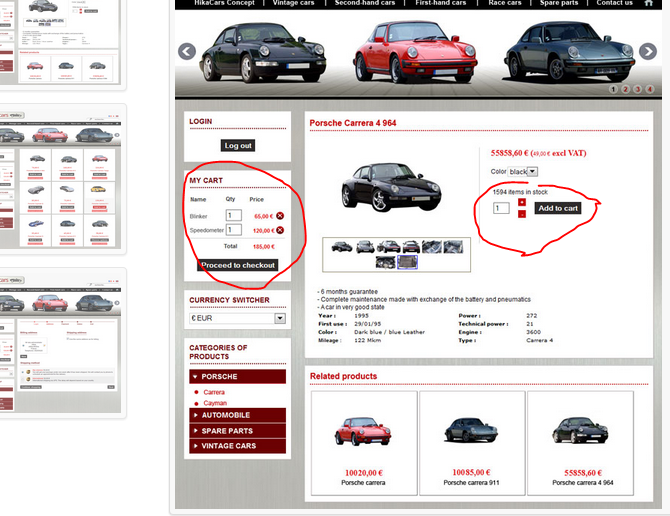Open related product Porsche carrera 911
The image size is (670, 516).
(x=472, y=443)
